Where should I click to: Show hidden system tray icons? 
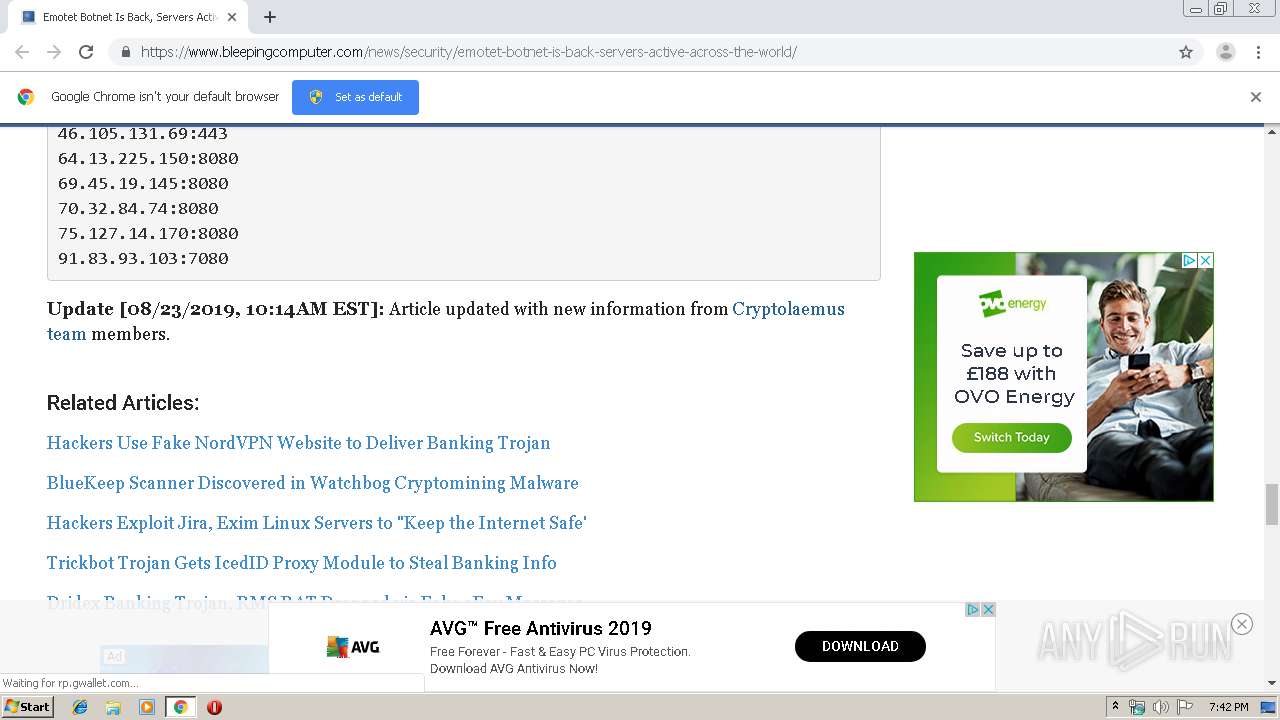click(x=1115, y=706)
